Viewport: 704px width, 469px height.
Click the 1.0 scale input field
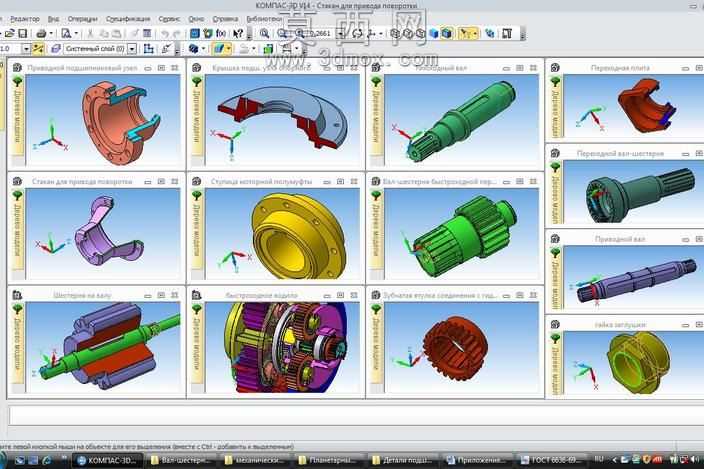(x=10, y=48)
